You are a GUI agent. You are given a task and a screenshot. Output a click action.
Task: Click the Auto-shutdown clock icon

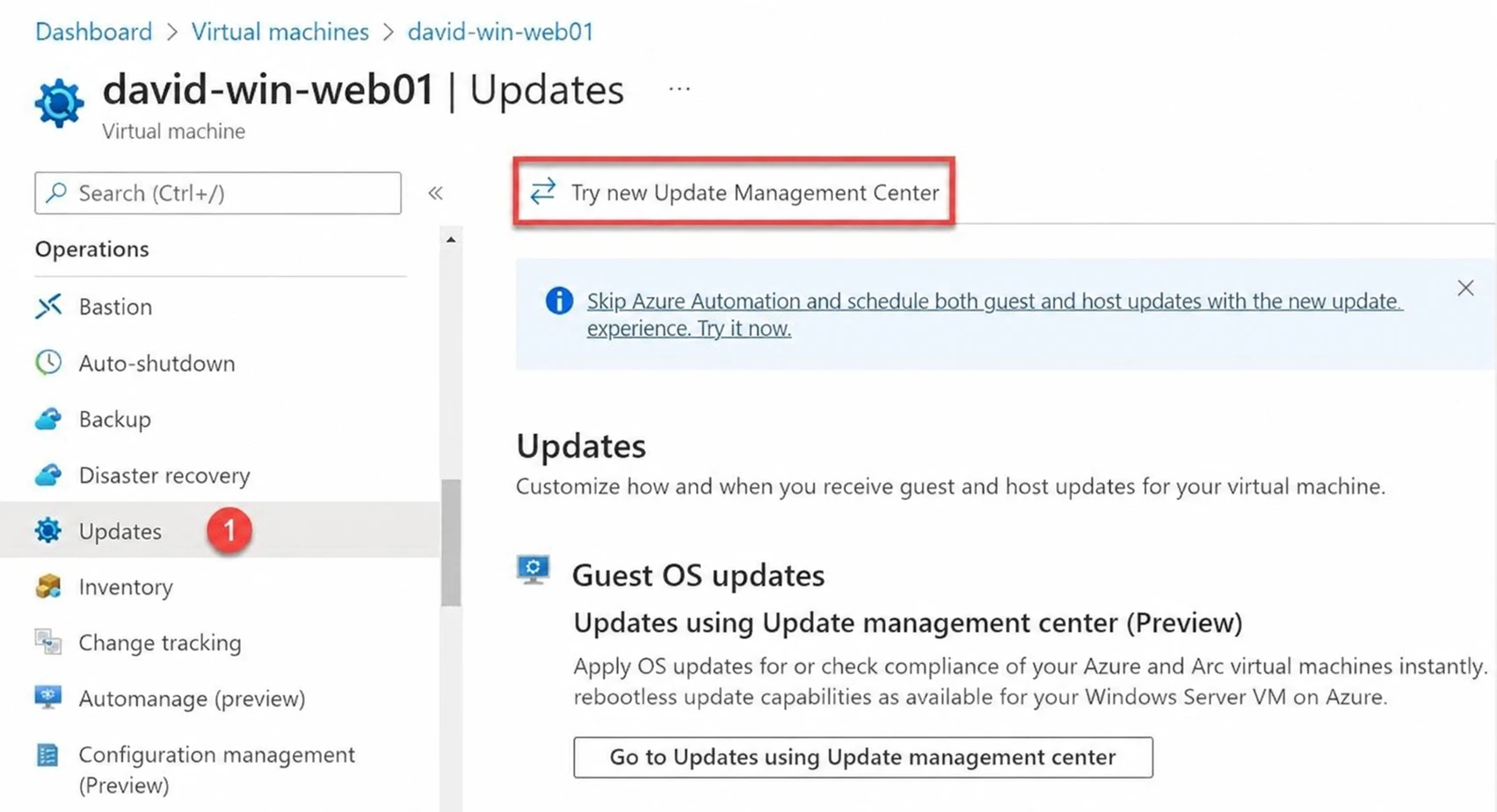(x=48, y=362)
